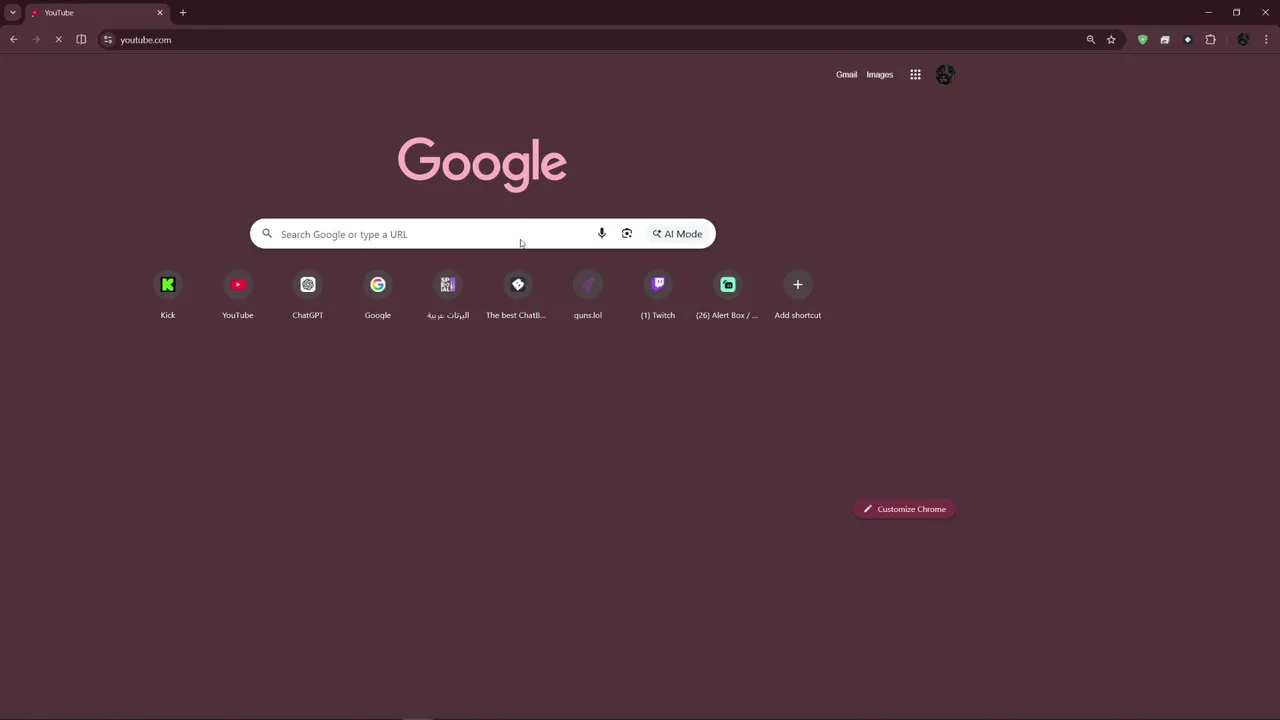The image size is (1280, 720).
Task: Open Images link
Action: [880, 74]
